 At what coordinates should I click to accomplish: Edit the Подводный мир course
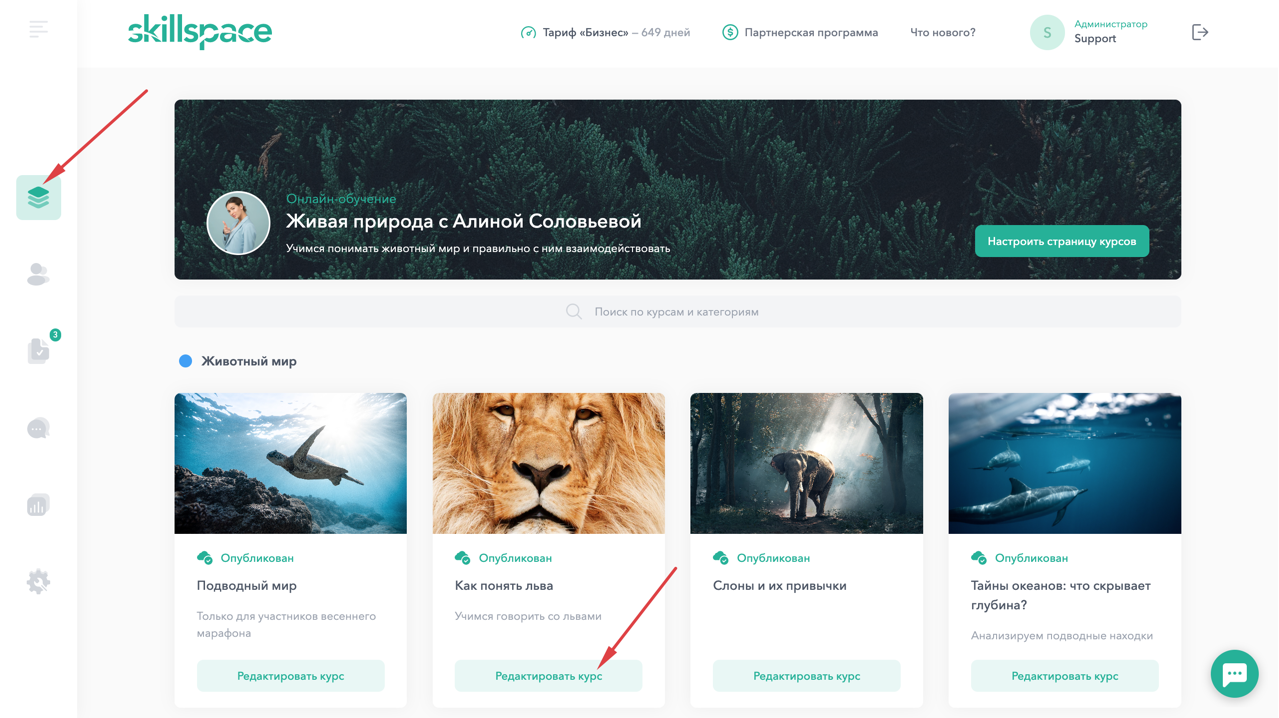click(291, 676)
